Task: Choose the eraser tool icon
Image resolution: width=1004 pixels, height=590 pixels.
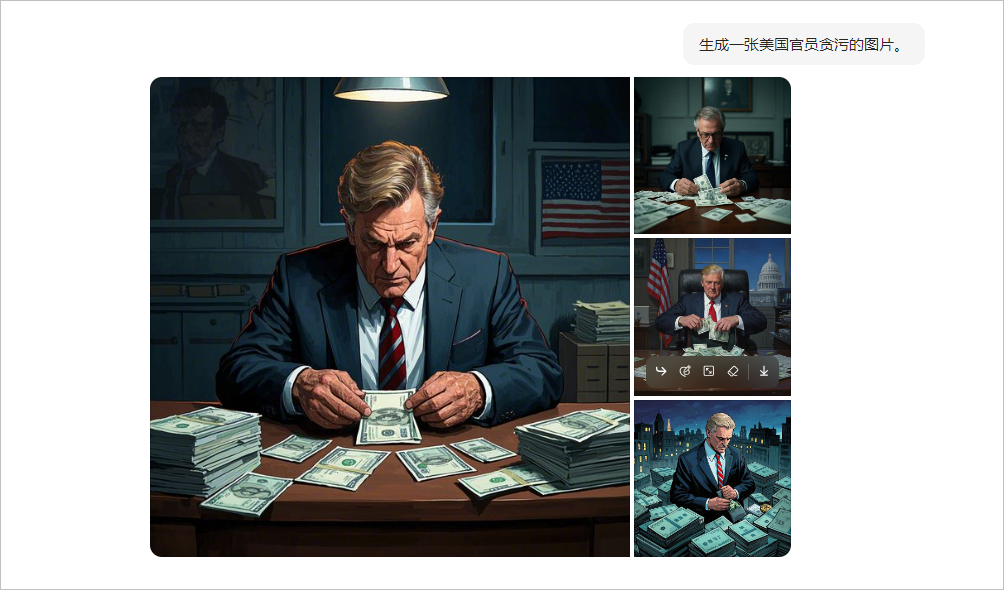Action: coord(733,371)
